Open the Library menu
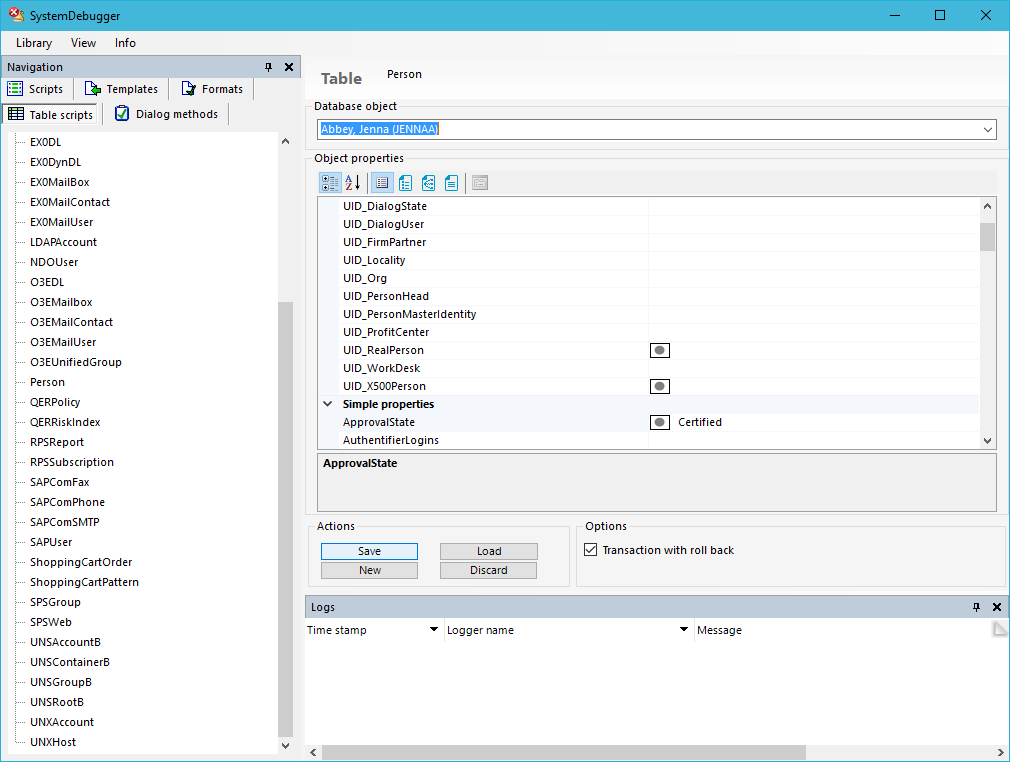 point(33,43)
